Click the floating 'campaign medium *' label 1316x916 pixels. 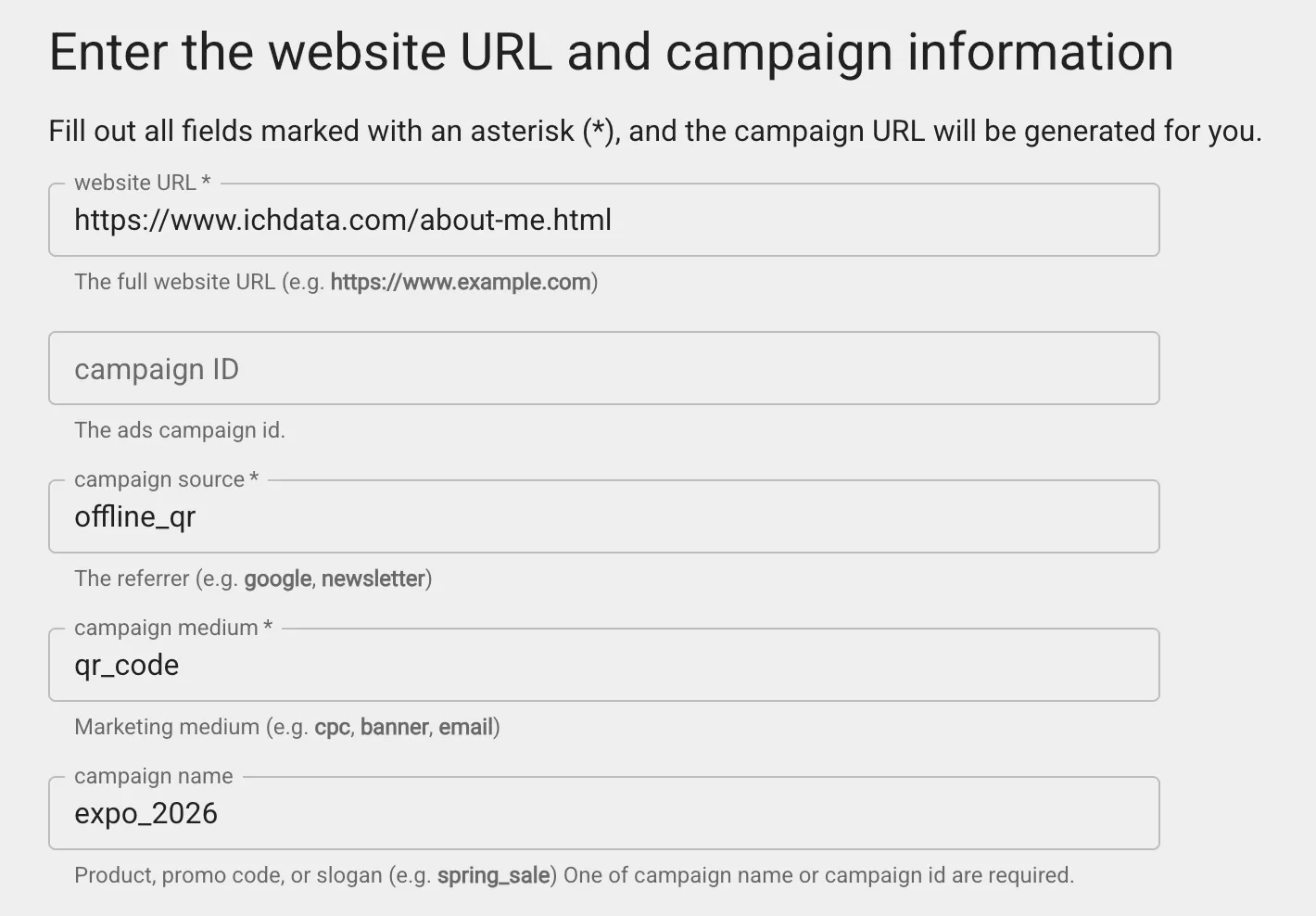[173, 628]
